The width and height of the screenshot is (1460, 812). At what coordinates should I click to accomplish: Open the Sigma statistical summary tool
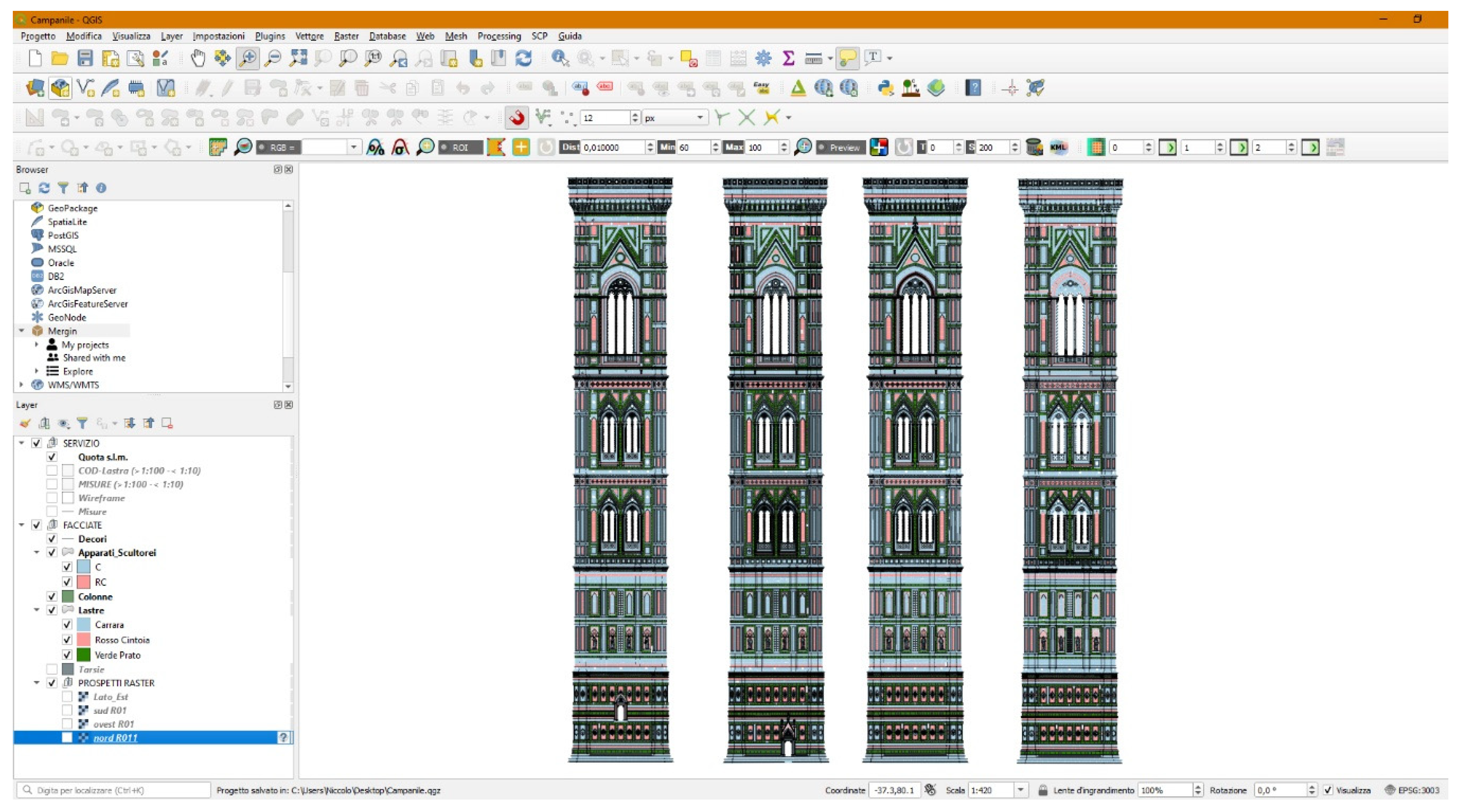(x=788, y=58)
